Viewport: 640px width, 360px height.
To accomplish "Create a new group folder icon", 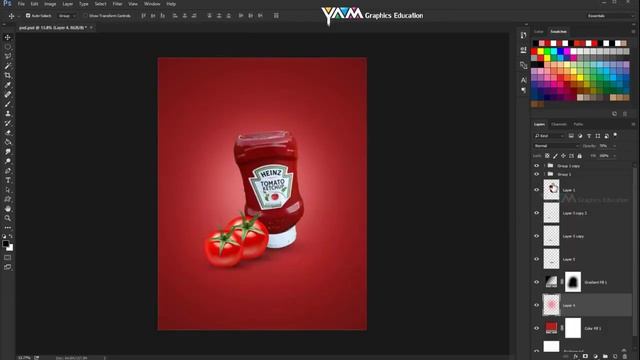I will click(x=605, y=356).
